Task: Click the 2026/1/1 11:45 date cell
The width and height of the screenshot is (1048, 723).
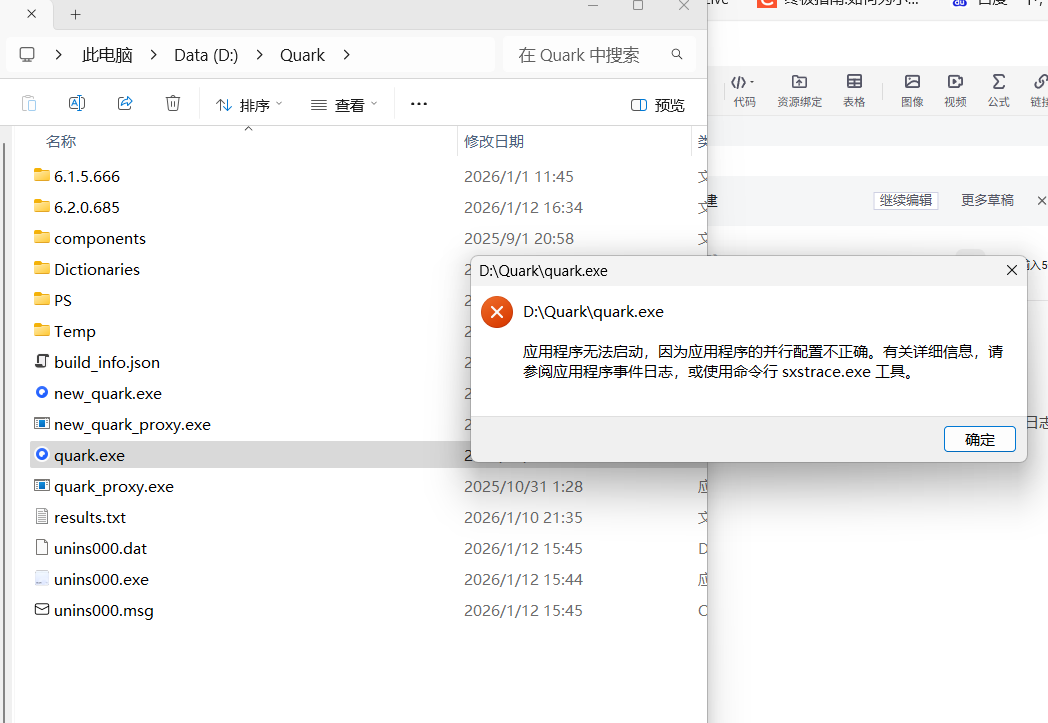Action: point(519,176)
